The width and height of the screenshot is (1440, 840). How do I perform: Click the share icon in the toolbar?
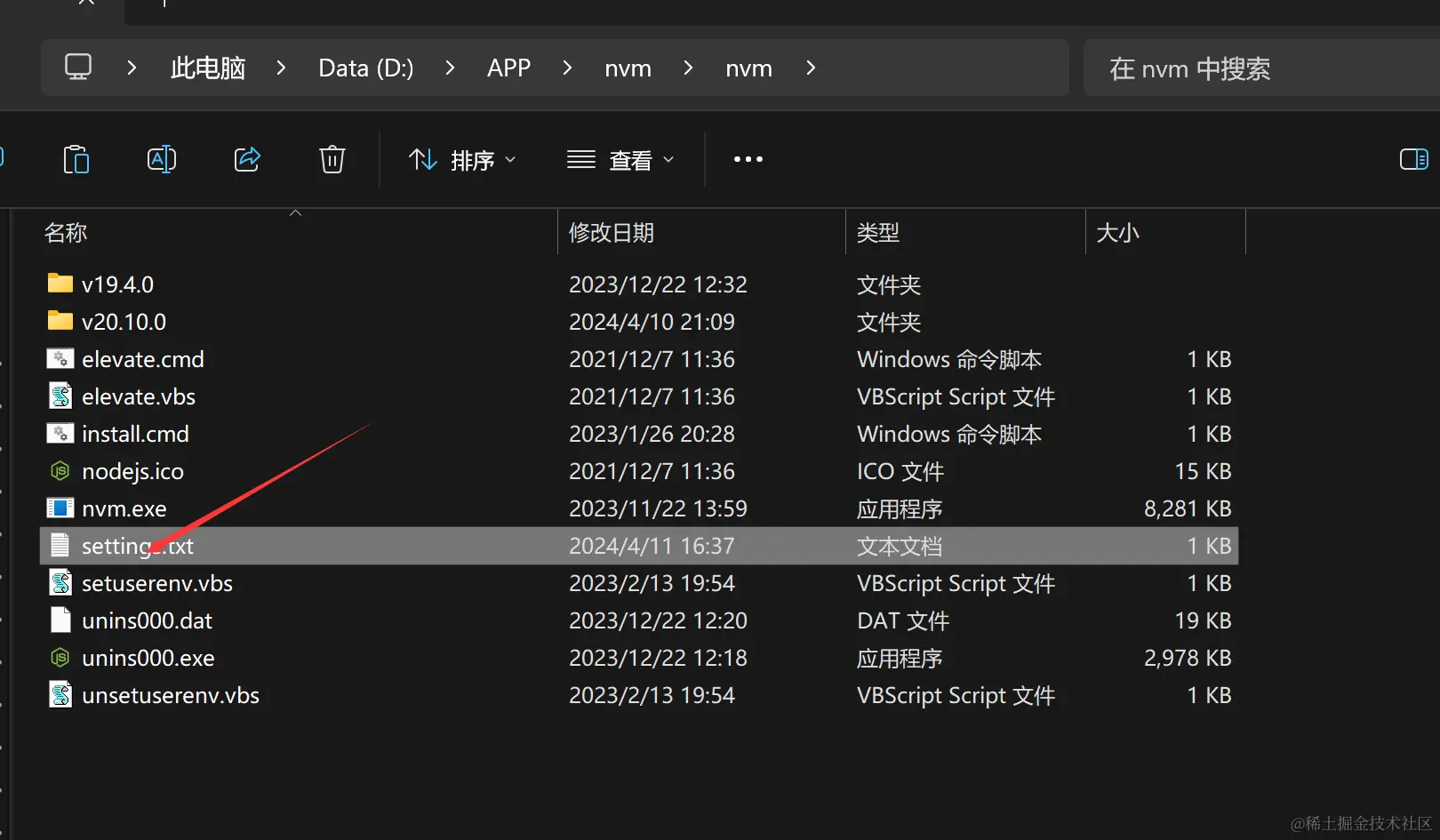pos(246,159)
